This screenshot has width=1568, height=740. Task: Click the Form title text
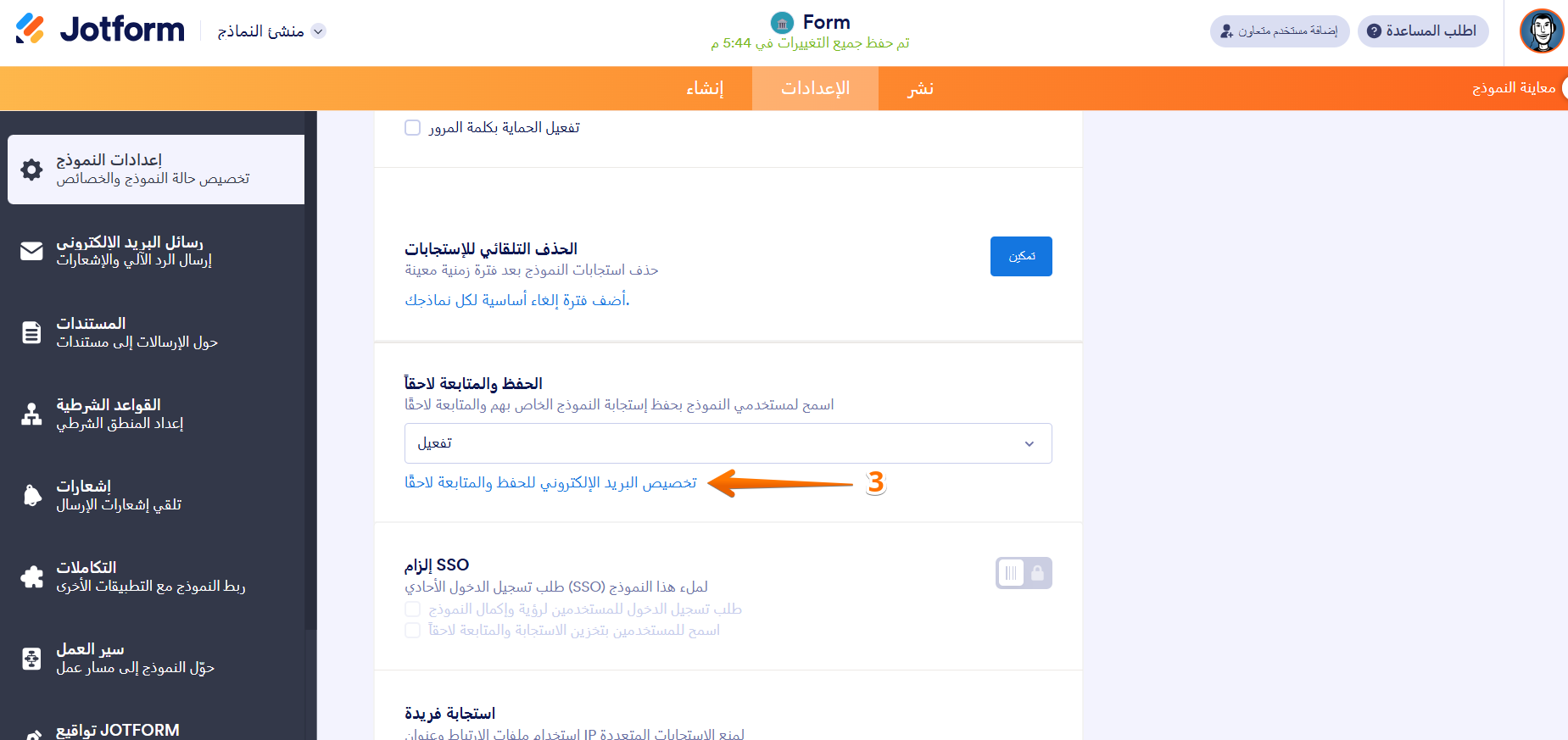pyautogui.click(x=826, y=22)
